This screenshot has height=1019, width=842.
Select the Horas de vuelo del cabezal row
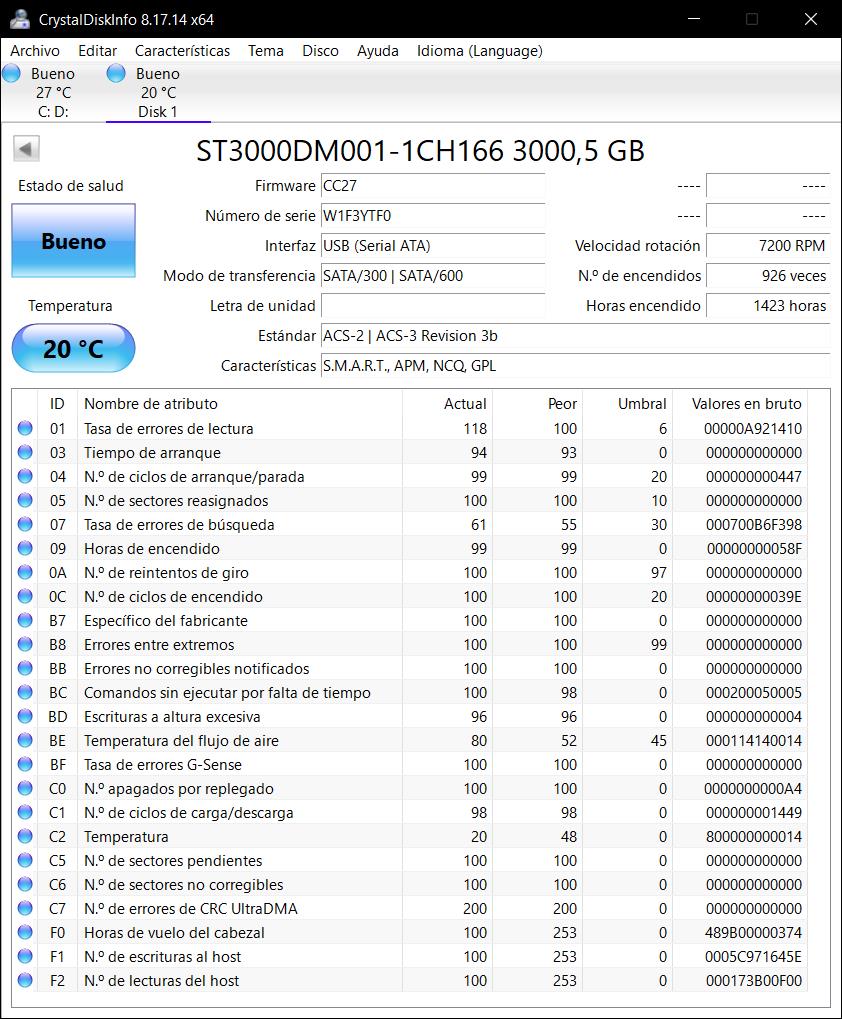[410, 933]
